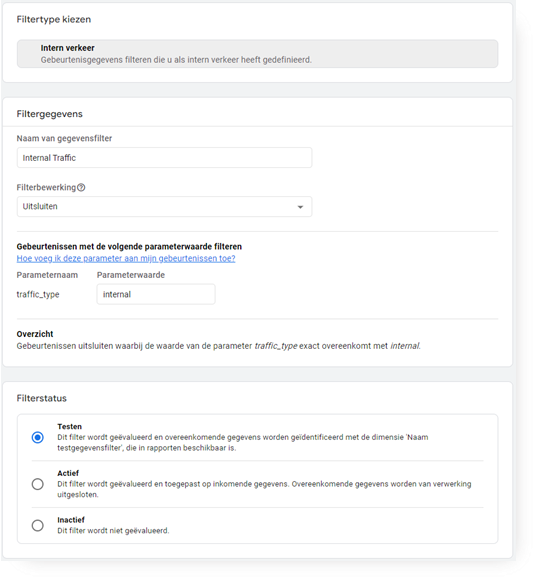Click the 'Dit filter wordt niet geëvalueerd' description

[113, 531]
